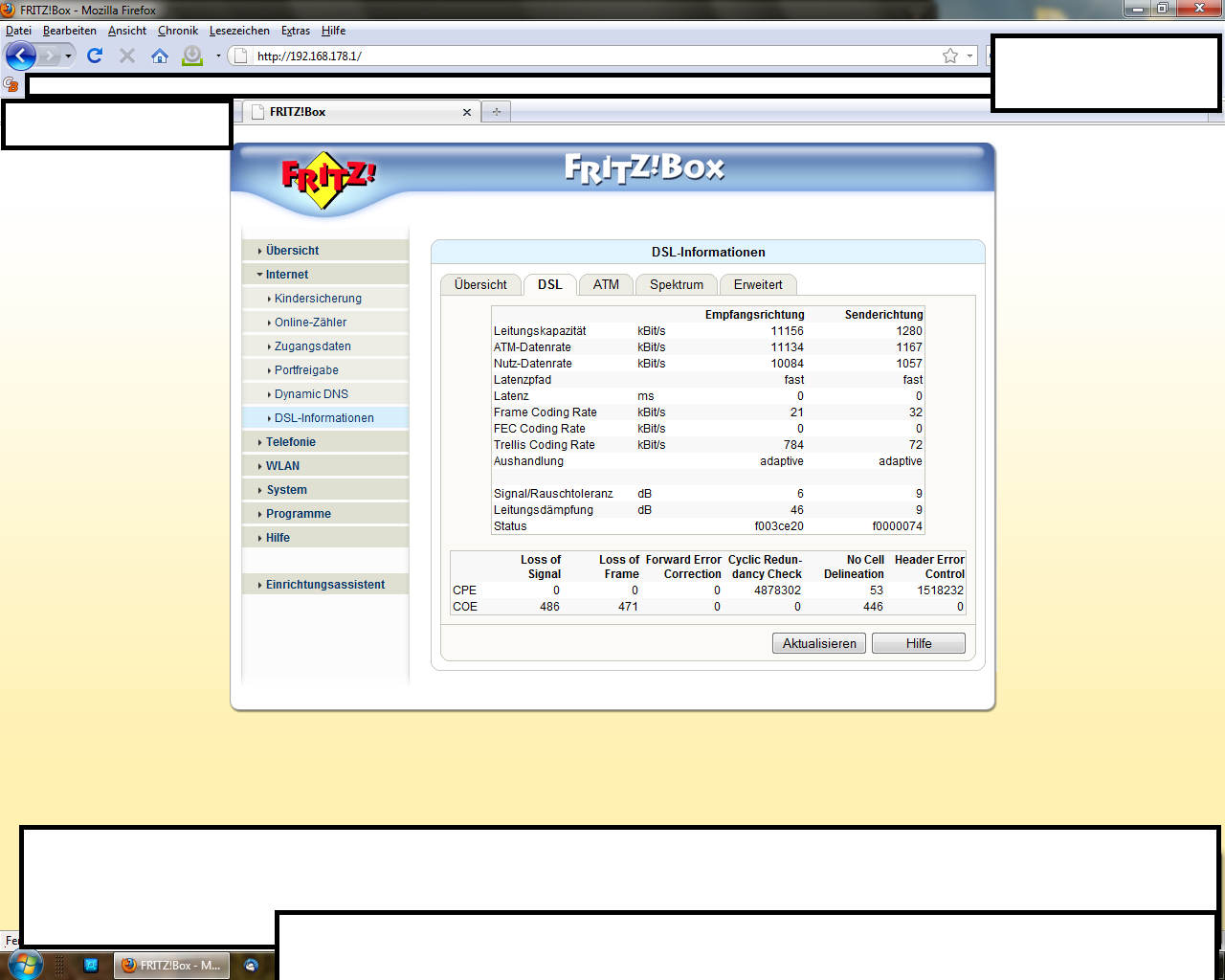Expand the URL bar history dropdown
1225x980 pixels.
pos(969,56)
